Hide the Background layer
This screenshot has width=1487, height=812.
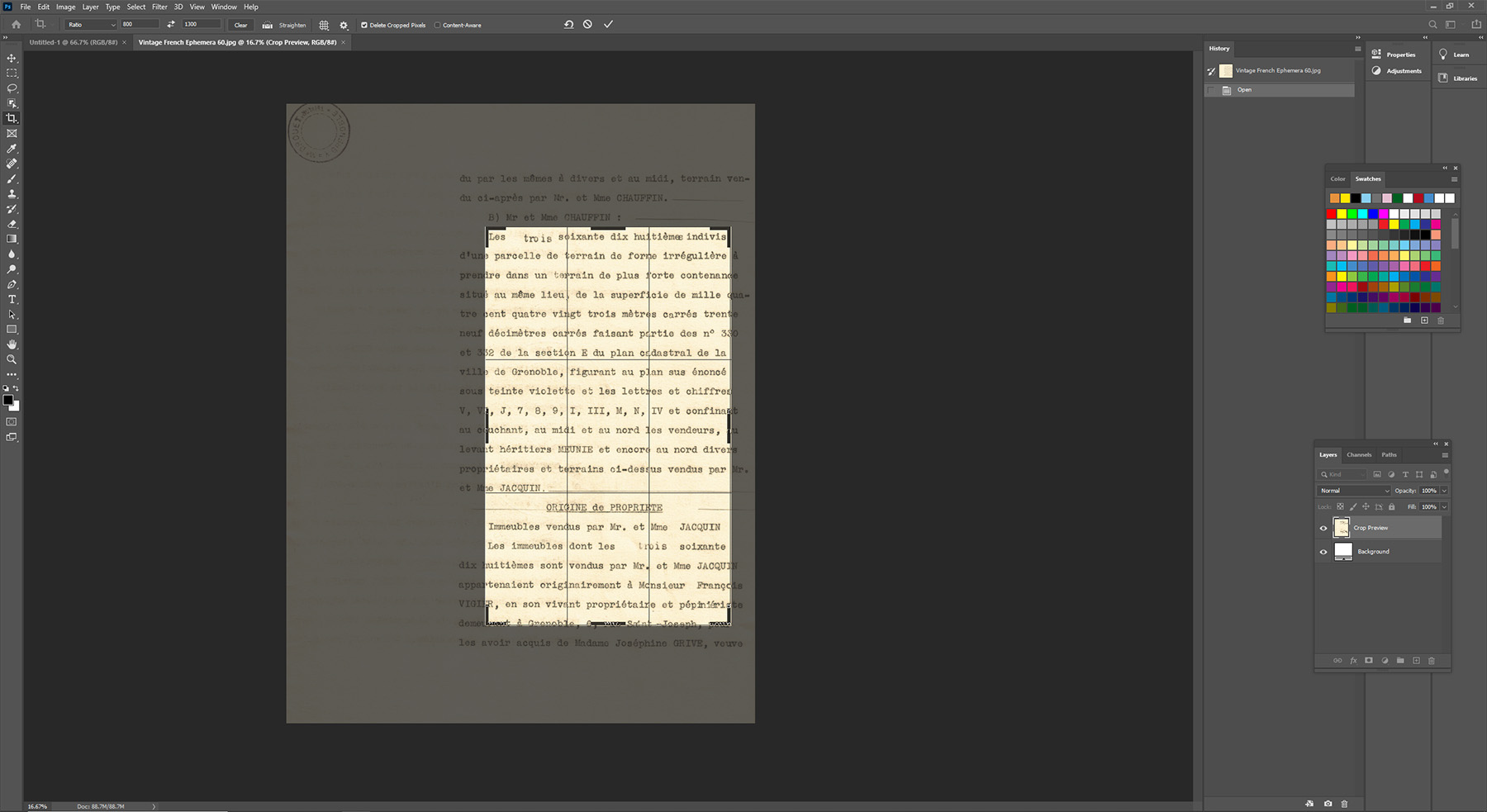tap(1323, 552)
